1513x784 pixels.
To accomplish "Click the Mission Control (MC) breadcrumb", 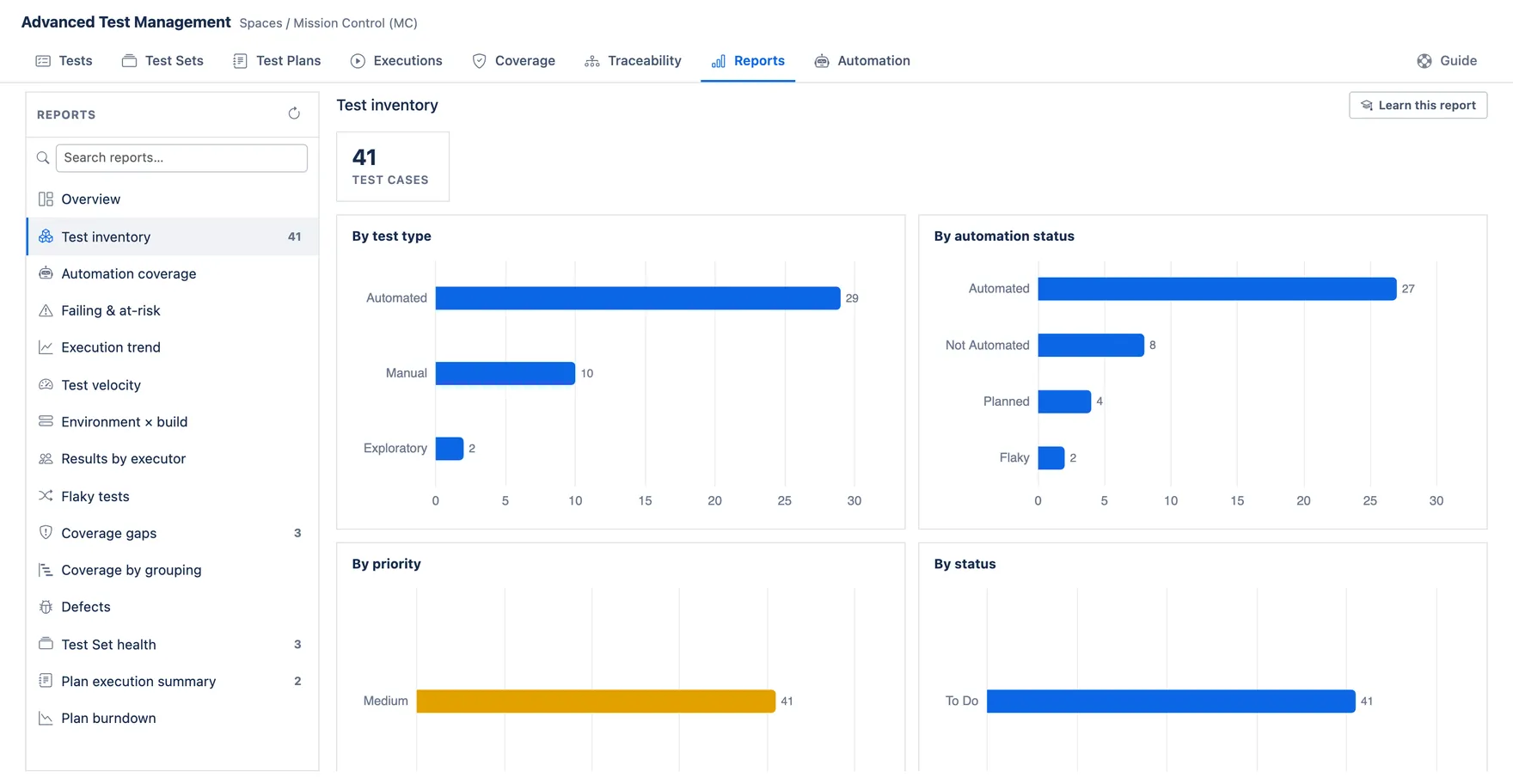I will 355,23.
